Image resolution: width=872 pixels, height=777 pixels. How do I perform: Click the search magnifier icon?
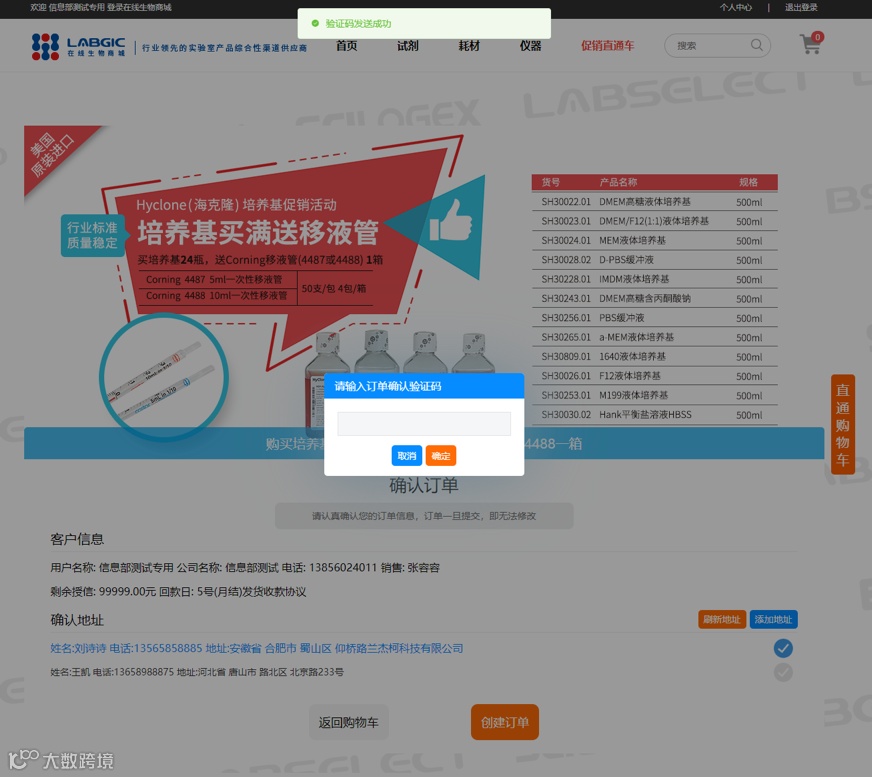pos(756,44)
